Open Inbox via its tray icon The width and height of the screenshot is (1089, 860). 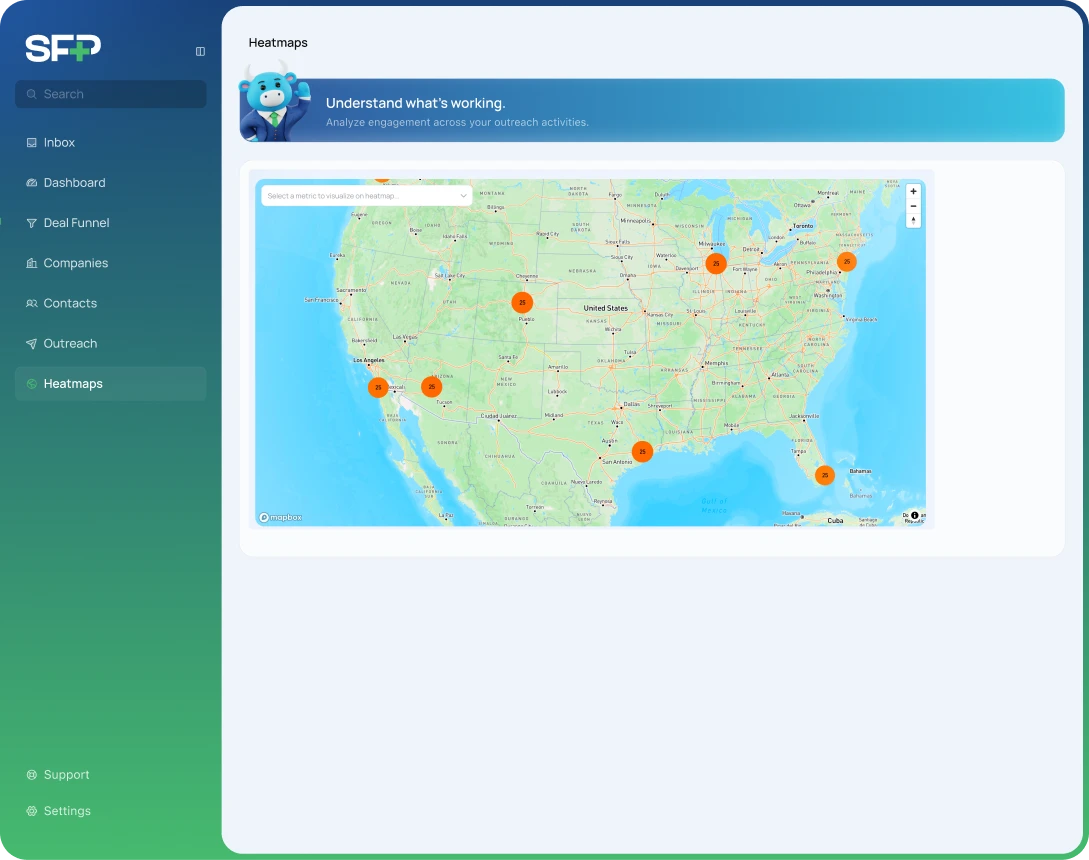coord(32,143)
